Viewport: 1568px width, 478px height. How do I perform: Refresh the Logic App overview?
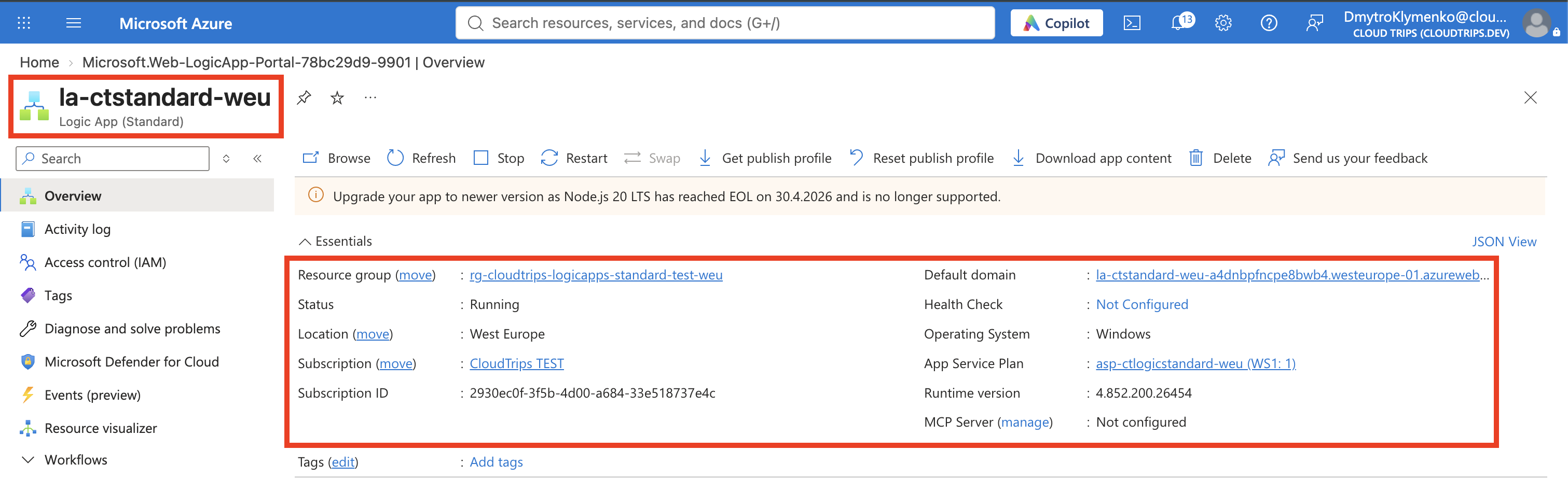click(x=421, y=158)
